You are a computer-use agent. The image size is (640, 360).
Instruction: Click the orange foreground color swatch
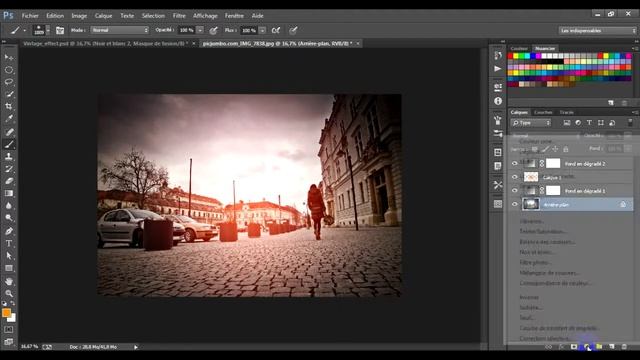click(6, 313)
